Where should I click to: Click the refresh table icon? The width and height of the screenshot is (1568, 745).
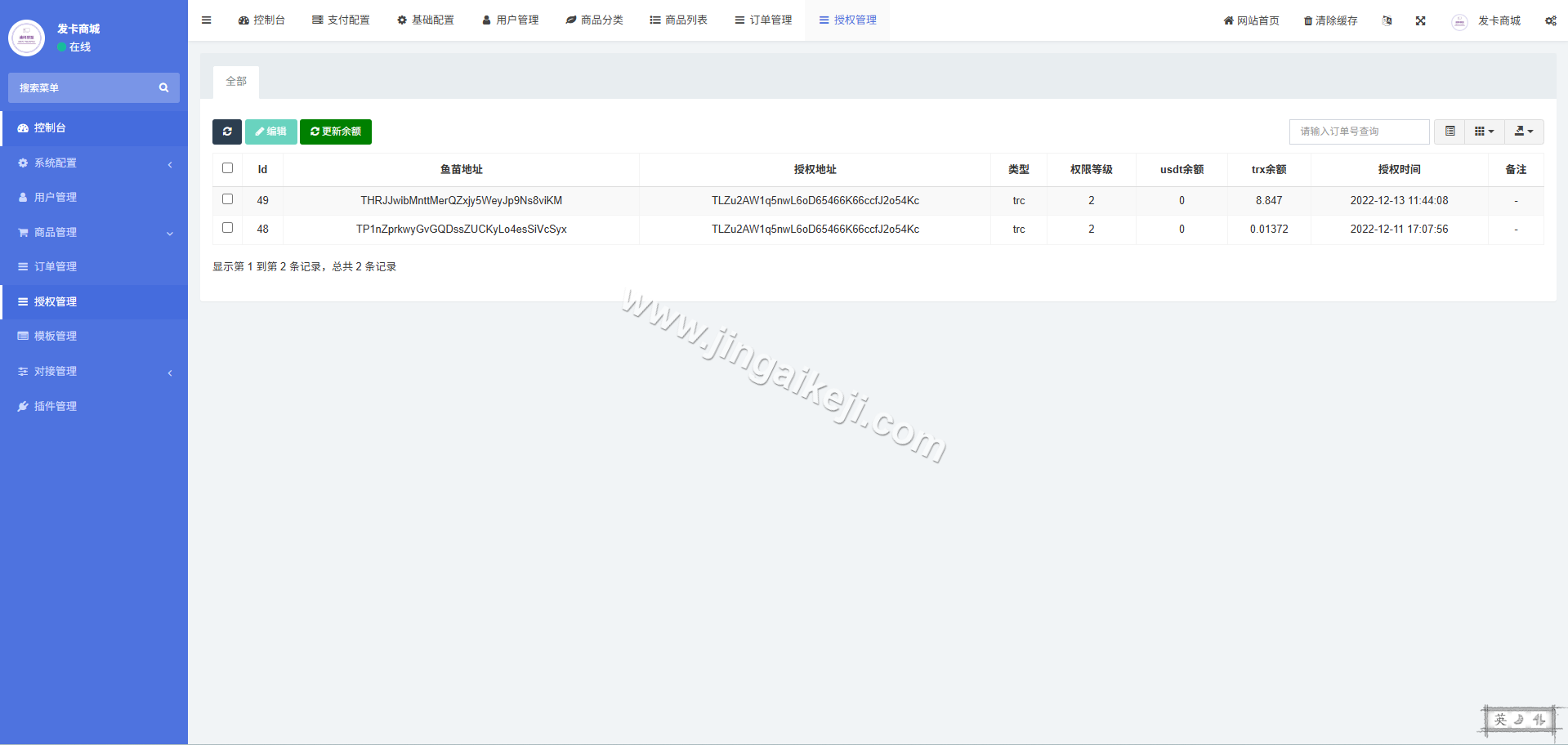227,132
